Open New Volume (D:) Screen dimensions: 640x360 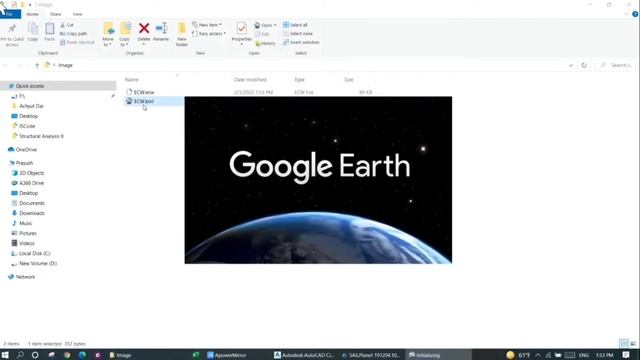[x=38, y=264]
